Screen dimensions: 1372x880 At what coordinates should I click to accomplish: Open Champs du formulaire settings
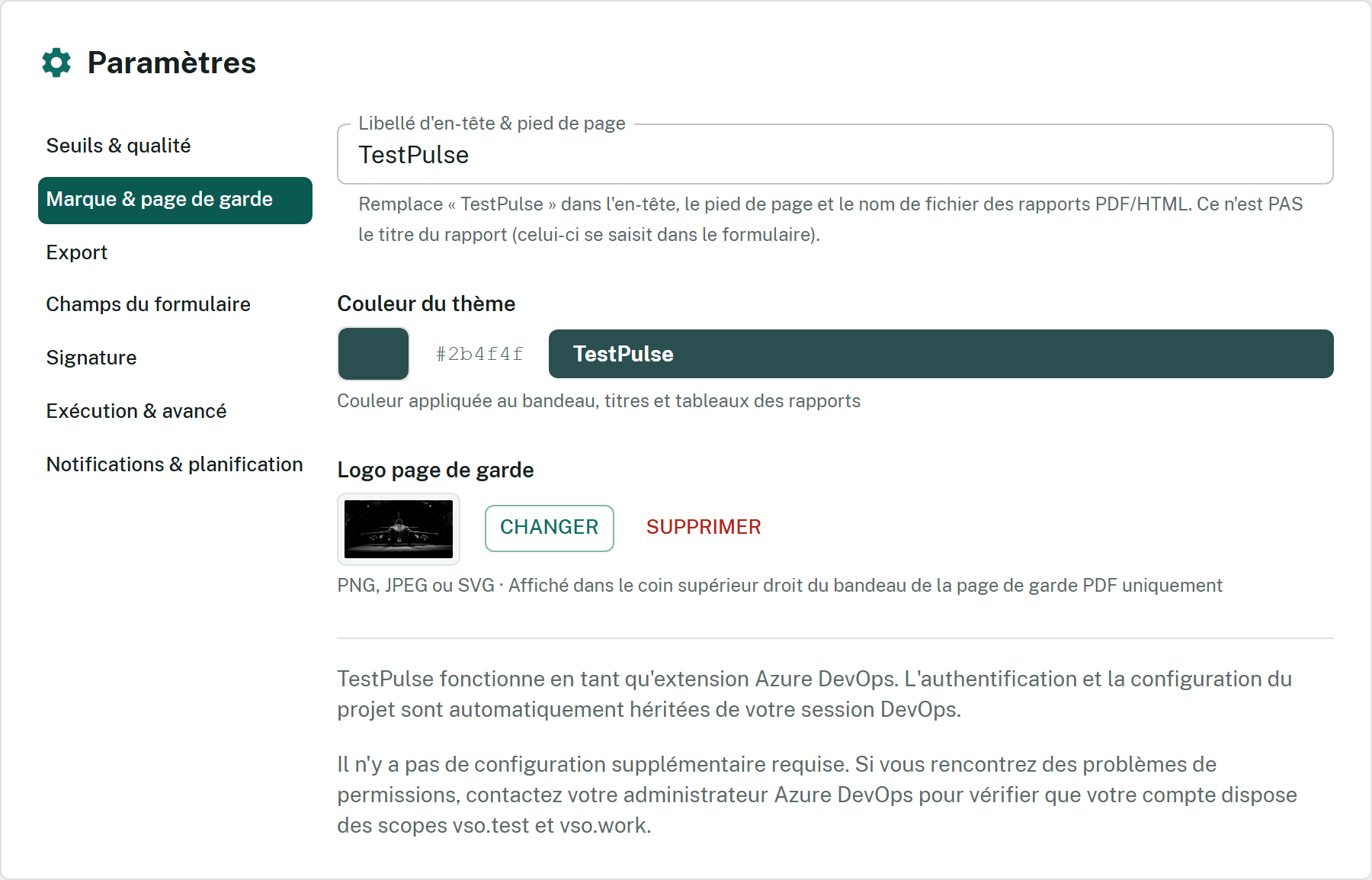click(x=175, y=304)
